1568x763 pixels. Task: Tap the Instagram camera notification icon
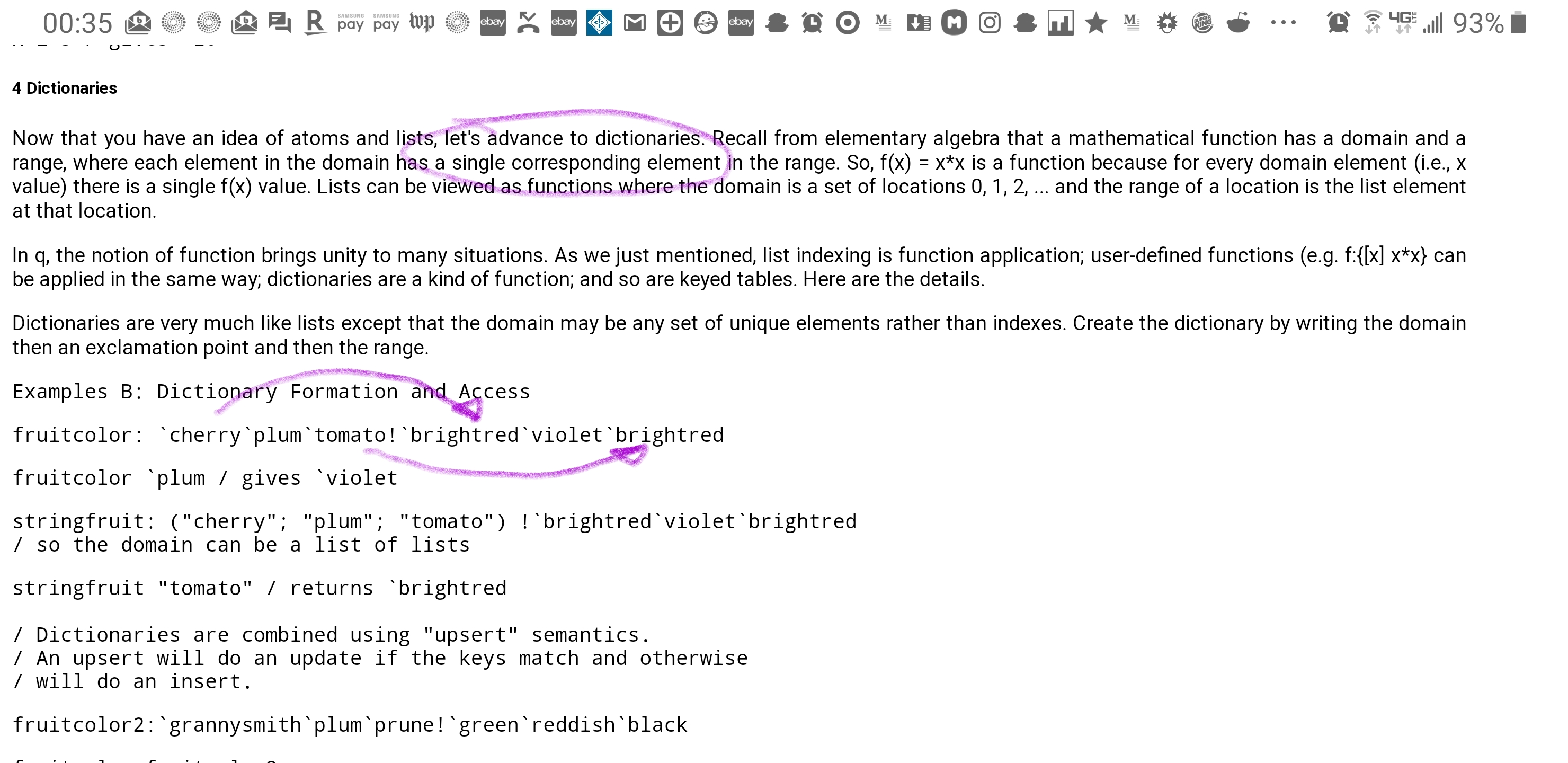989,23
